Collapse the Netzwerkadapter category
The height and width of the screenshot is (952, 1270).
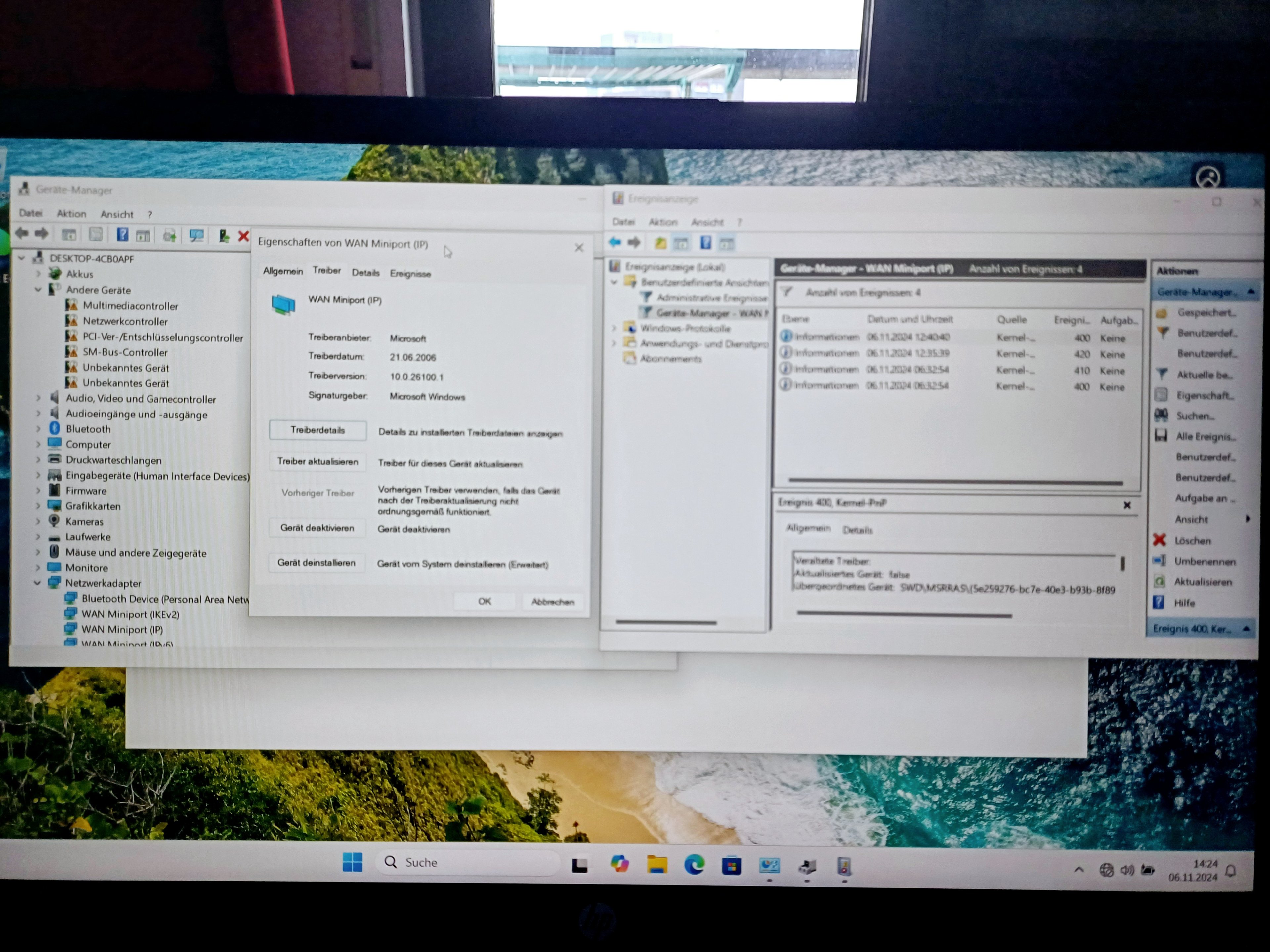(37, 583)
